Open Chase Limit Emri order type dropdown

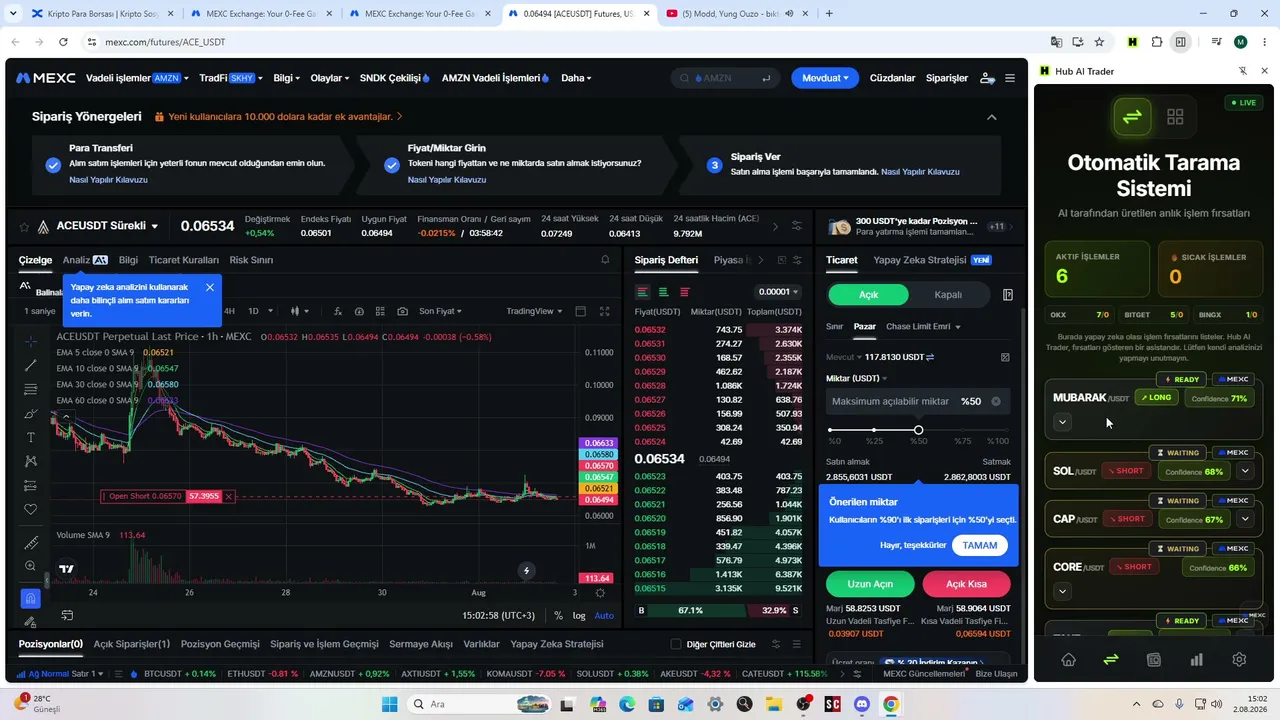coord(923,326)
